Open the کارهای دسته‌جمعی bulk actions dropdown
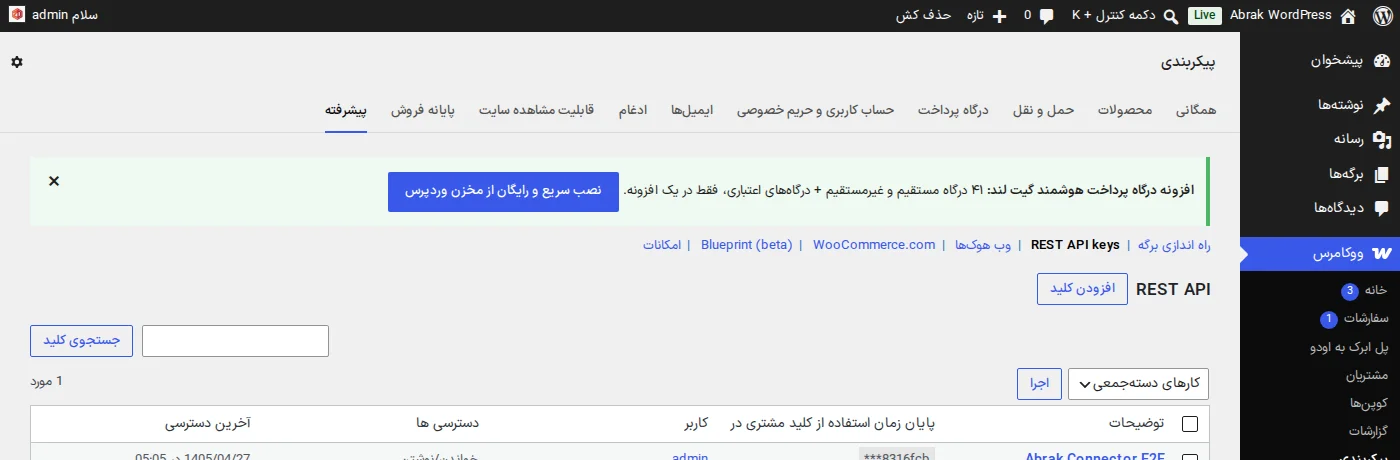 (1139, 384)
